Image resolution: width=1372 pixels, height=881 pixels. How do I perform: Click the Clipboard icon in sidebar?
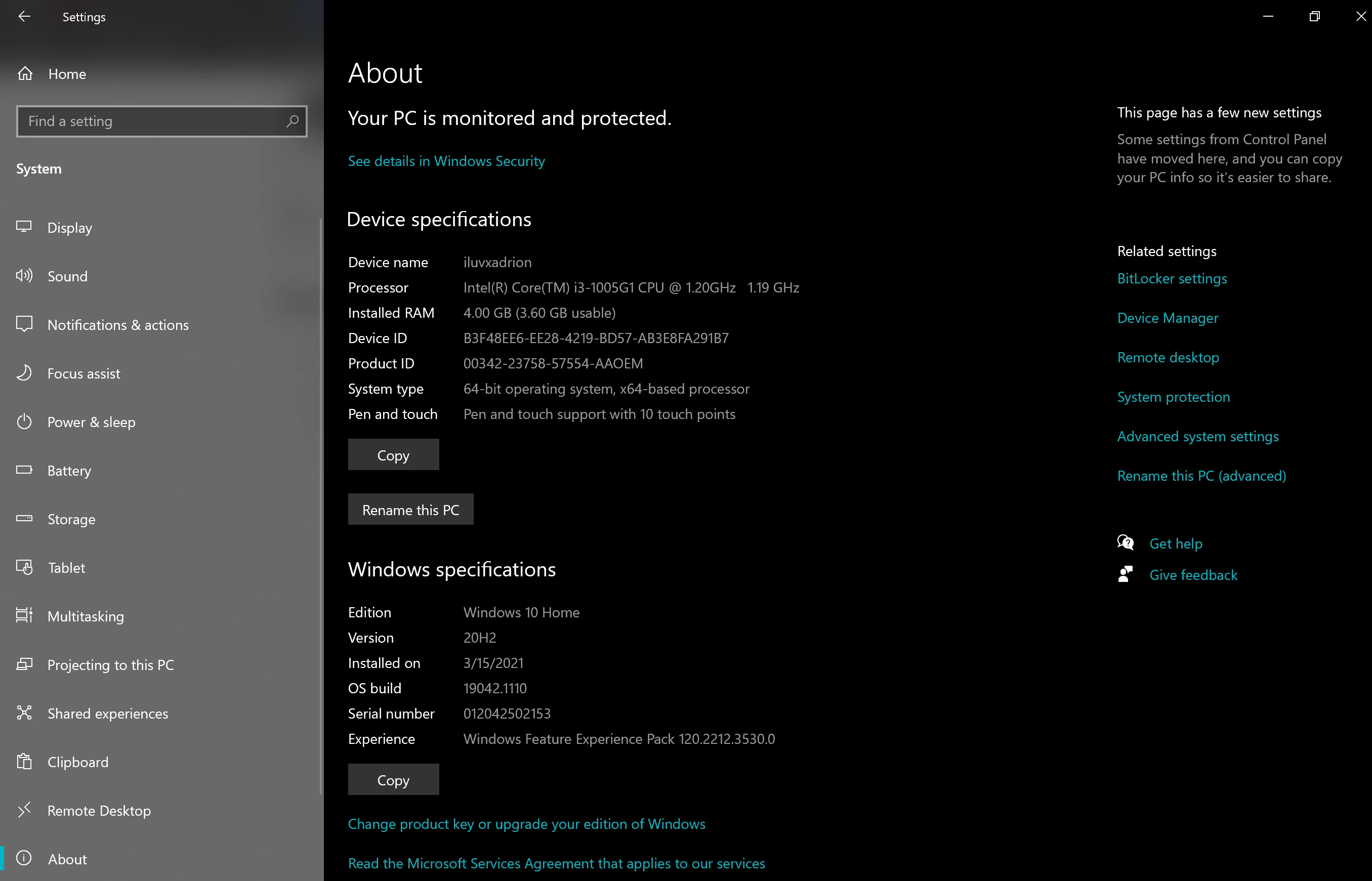coord(24,762)
